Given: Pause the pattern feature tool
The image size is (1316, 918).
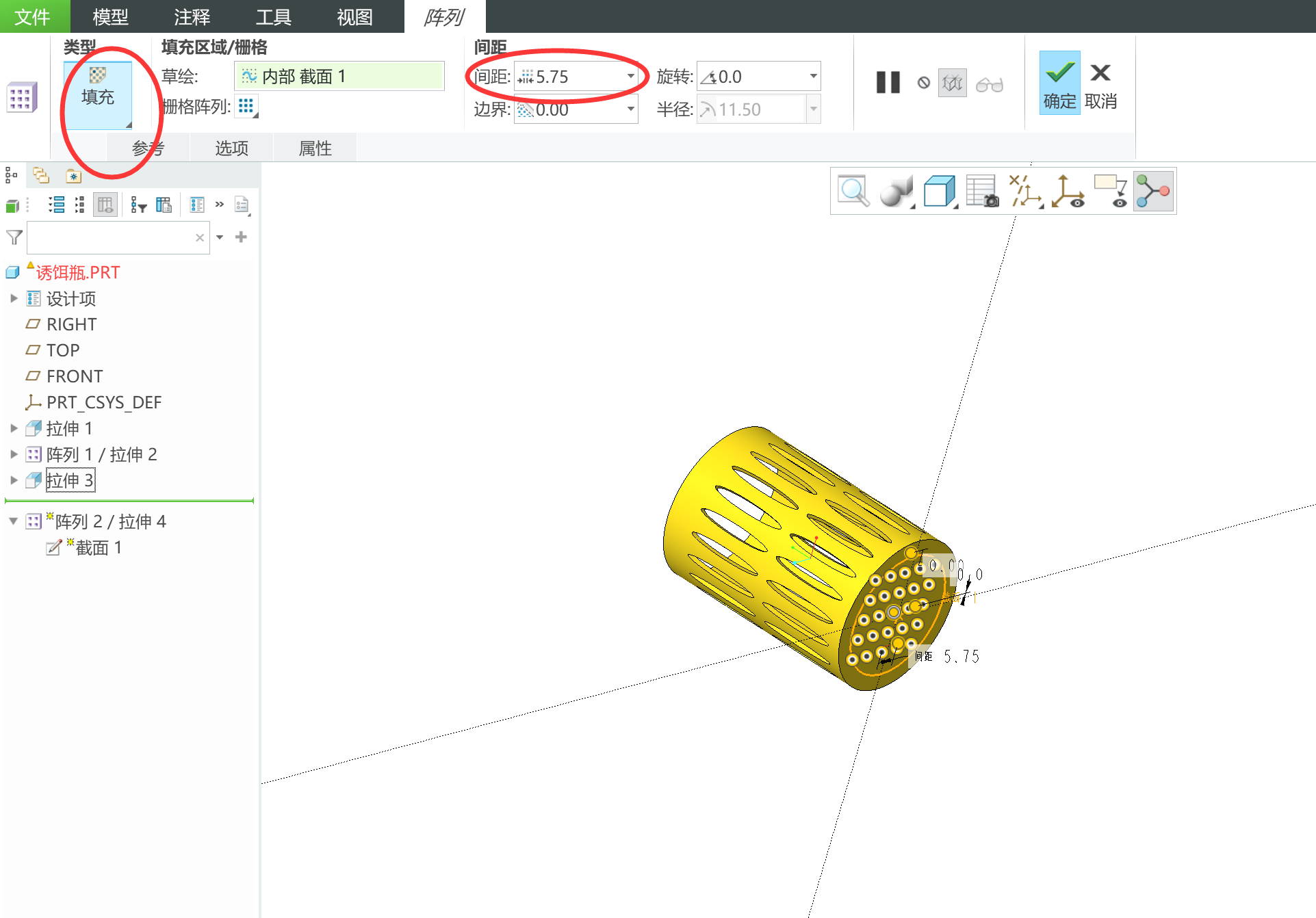Looking at the screenshot, I should (x=888, y=83).
